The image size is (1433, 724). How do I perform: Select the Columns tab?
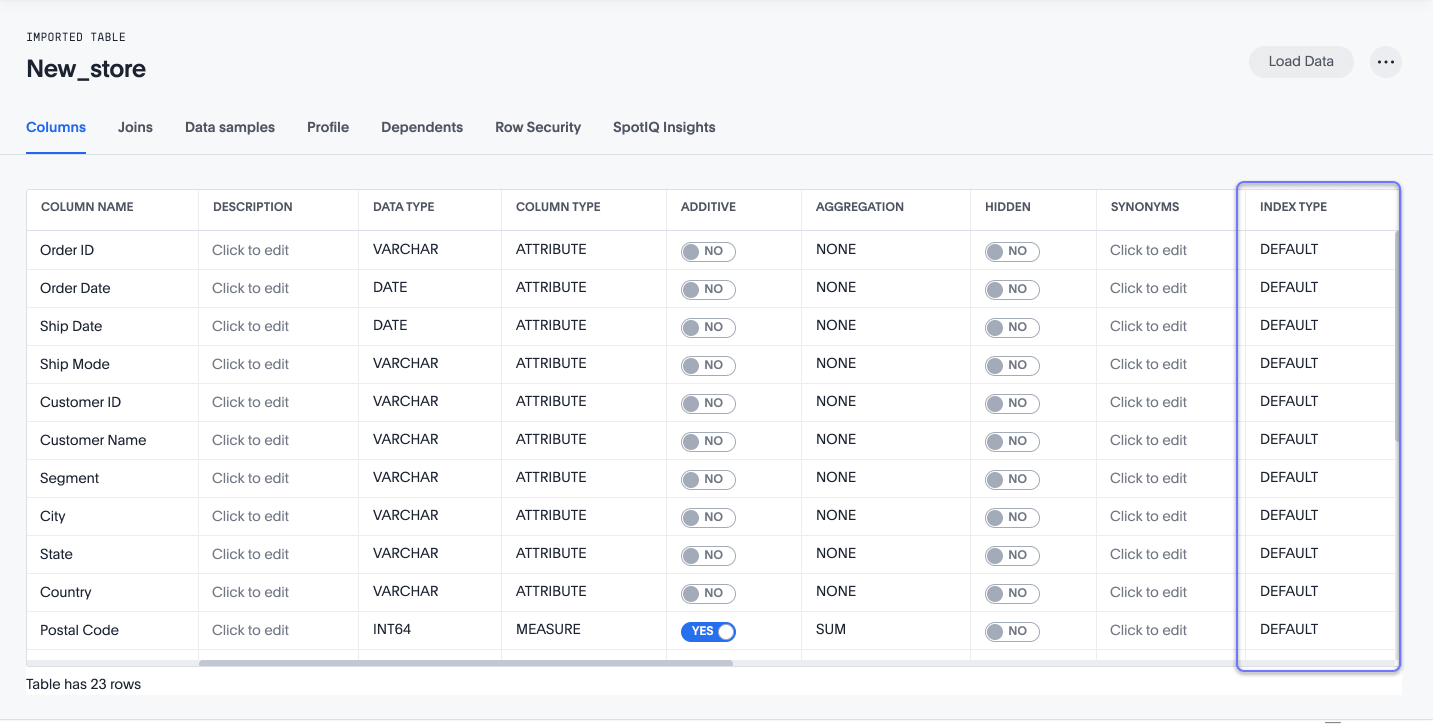[55, 127]
